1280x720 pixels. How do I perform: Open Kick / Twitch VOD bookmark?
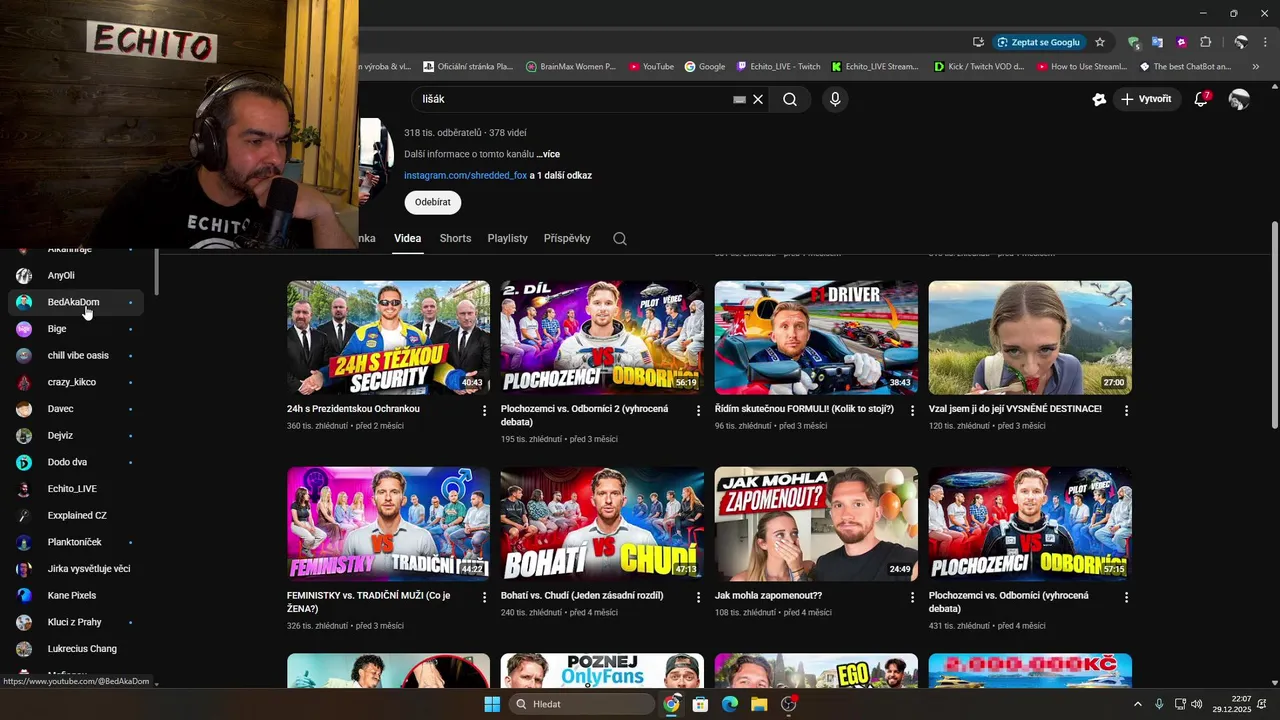[979, 67]
